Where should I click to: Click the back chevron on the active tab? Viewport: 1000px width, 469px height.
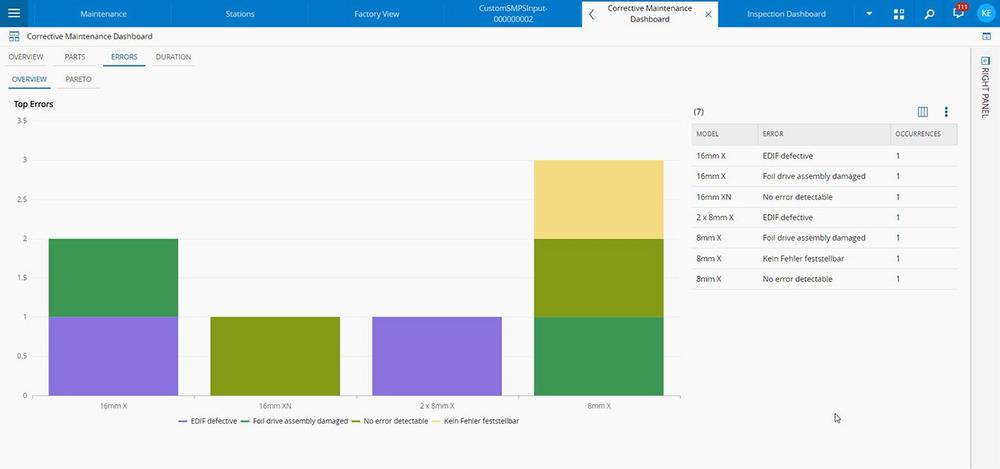592,14
